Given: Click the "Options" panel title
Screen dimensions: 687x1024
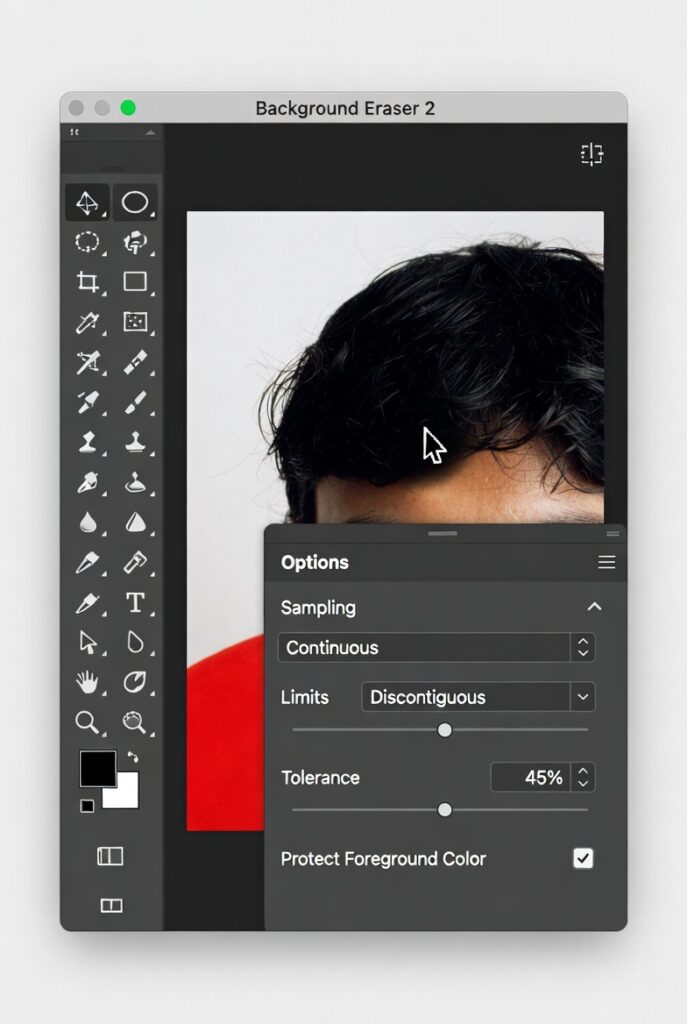Looking at the screenshot, I should tap(315, 562).
